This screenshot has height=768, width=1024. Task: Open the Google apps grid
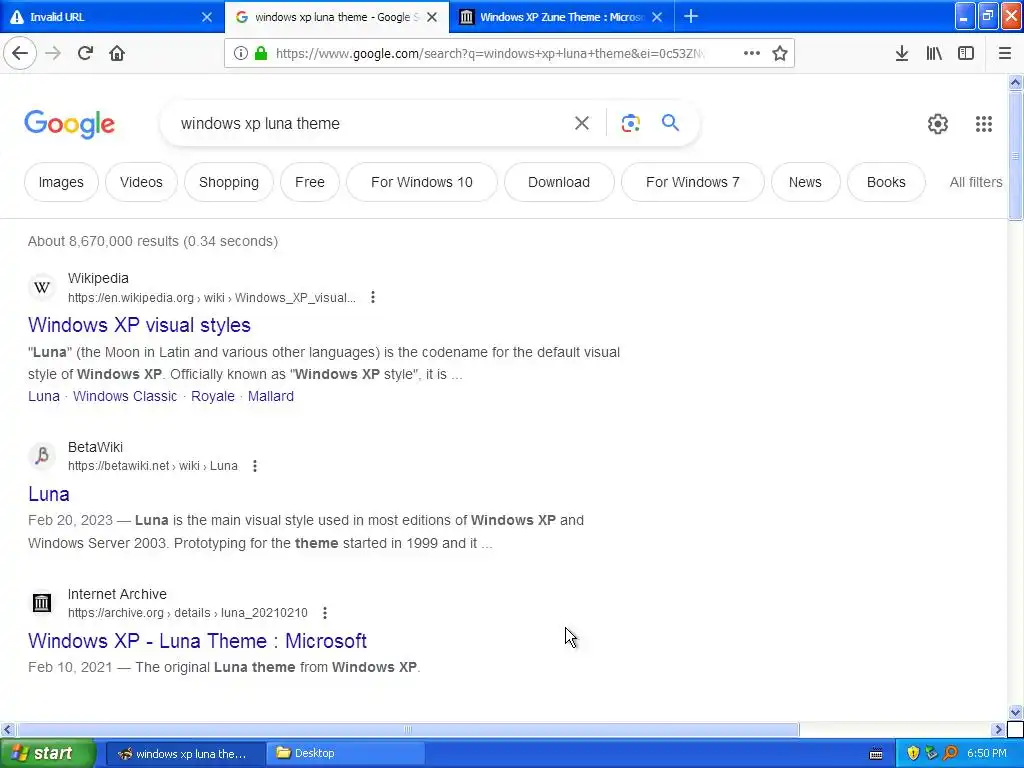click(x=984, y=123)
